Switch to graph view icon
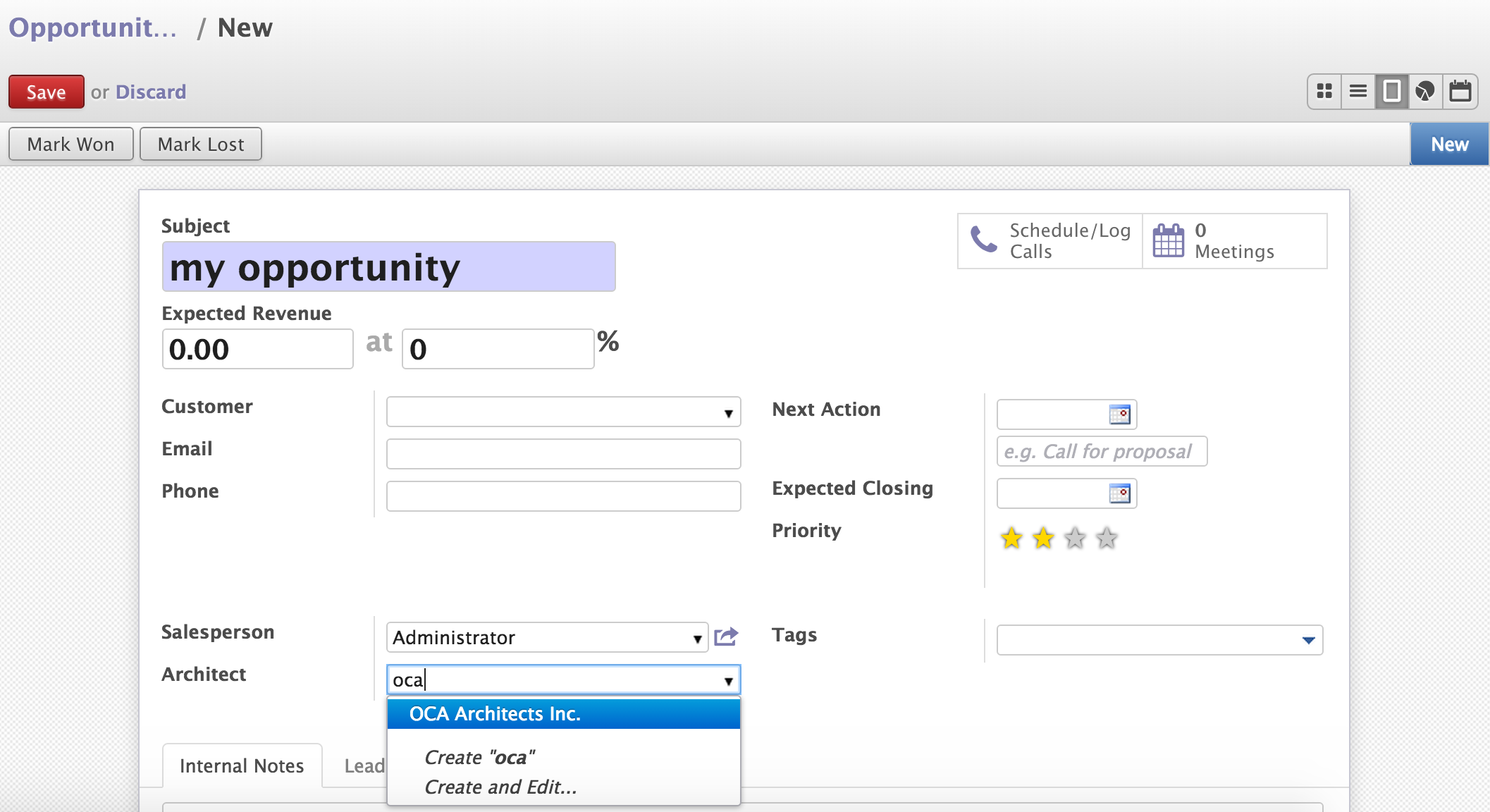This screenshot has width=1490, height=812. 1425,92
